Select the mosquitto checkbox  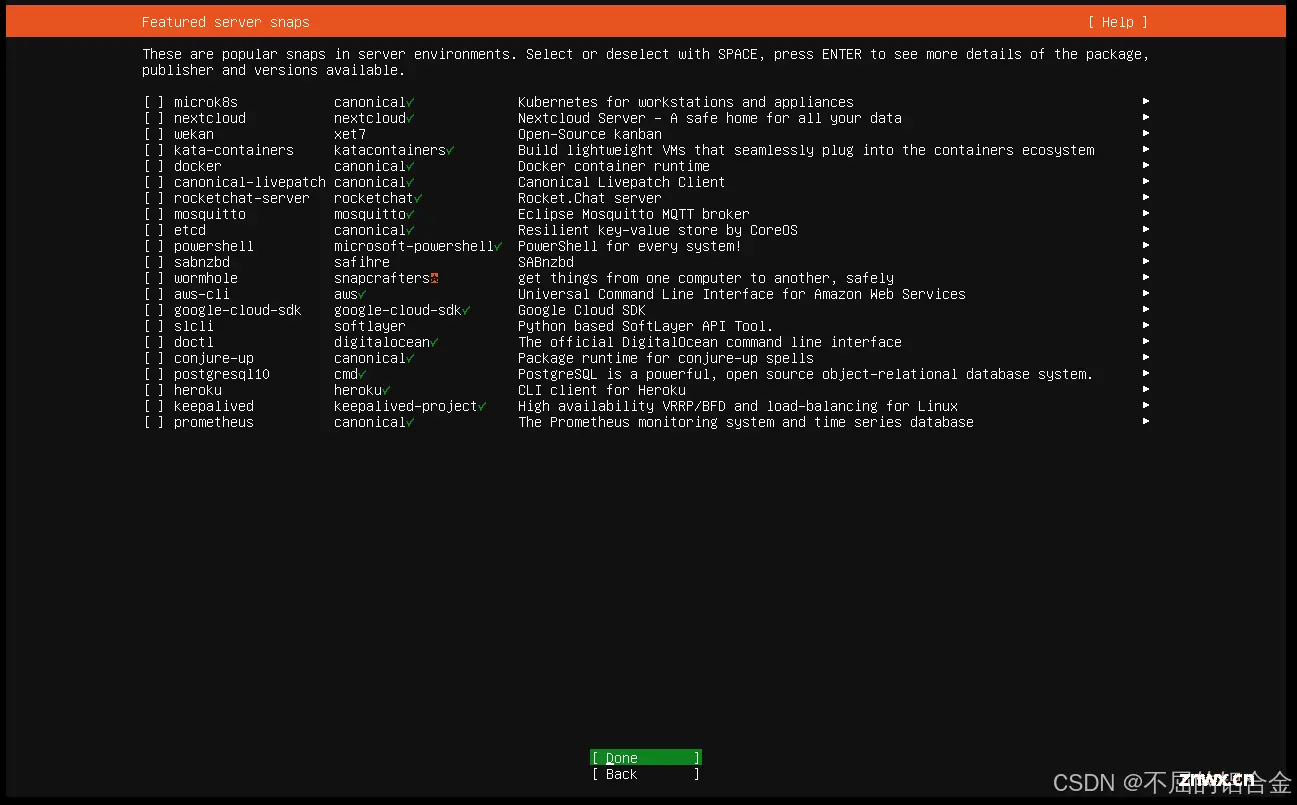point(153,214)
